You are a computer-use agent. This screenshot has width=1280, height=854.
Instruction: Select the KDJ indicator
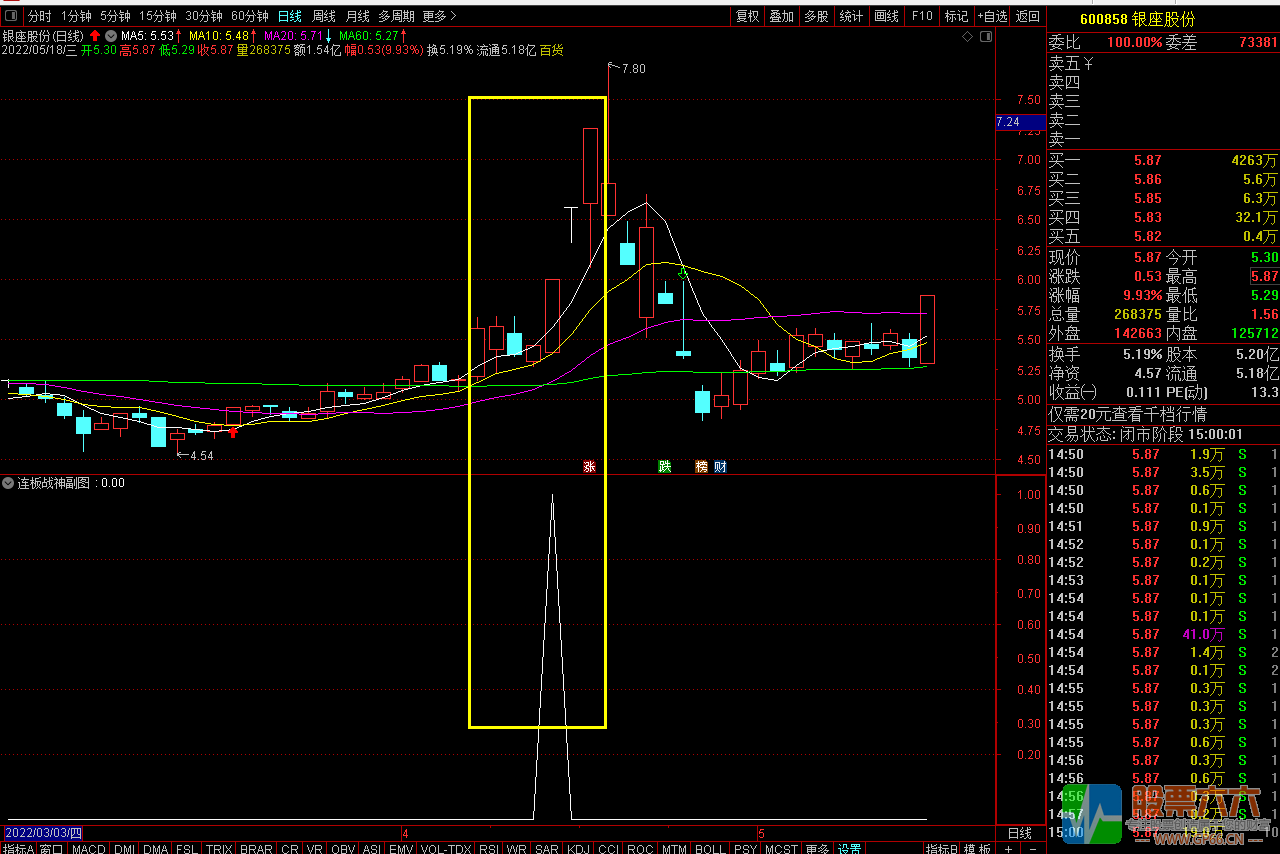579,848
